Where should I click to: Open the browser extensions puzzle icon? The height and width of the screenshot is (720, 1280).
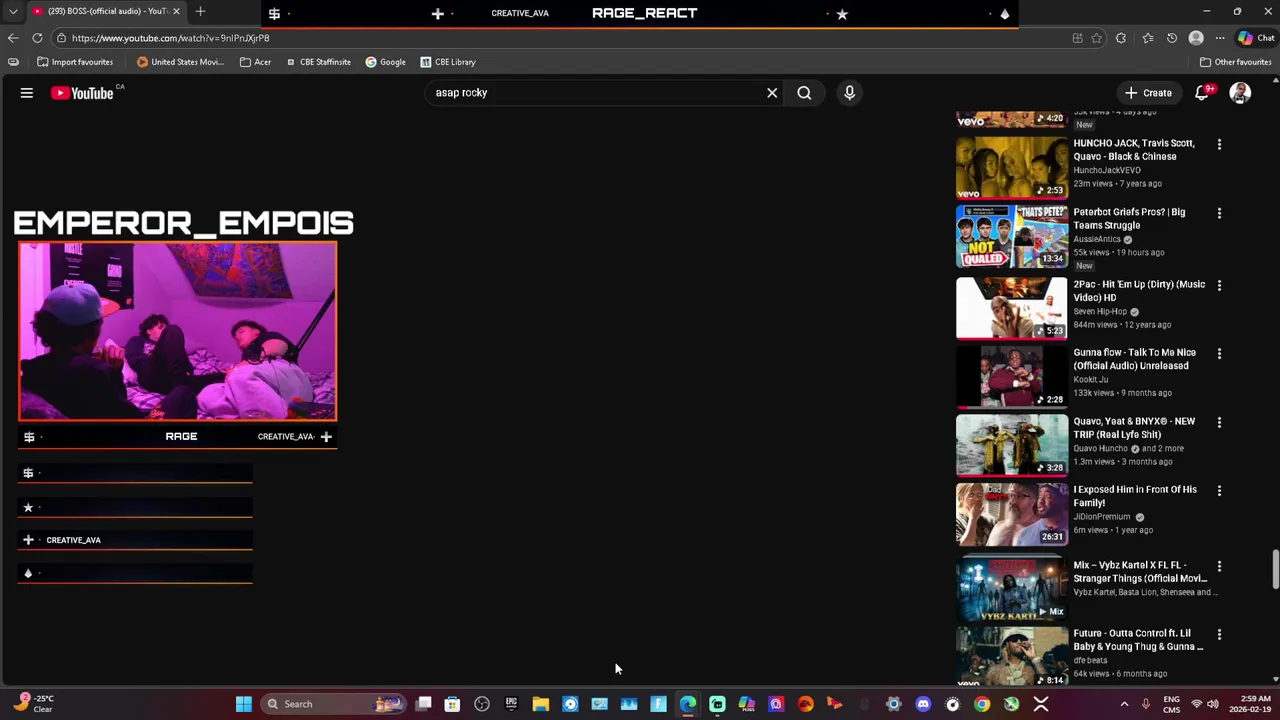pos(1121,38)
